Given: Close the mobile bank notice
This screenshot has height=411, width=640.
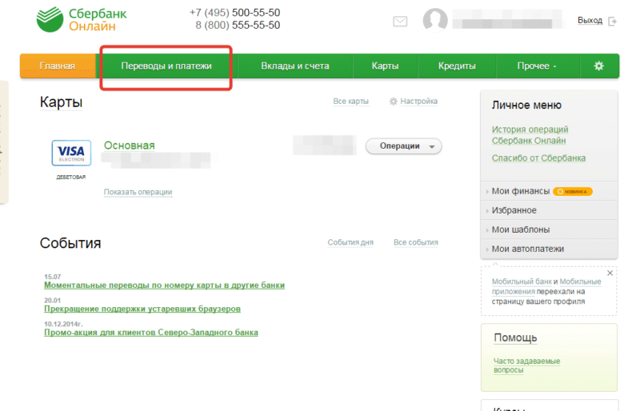Looking at the screenshot, I should pos(610,273).
